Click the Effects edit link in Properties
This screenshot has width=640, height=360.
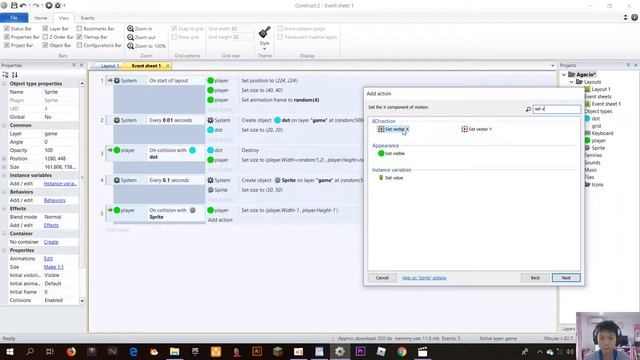click(51, 225)
